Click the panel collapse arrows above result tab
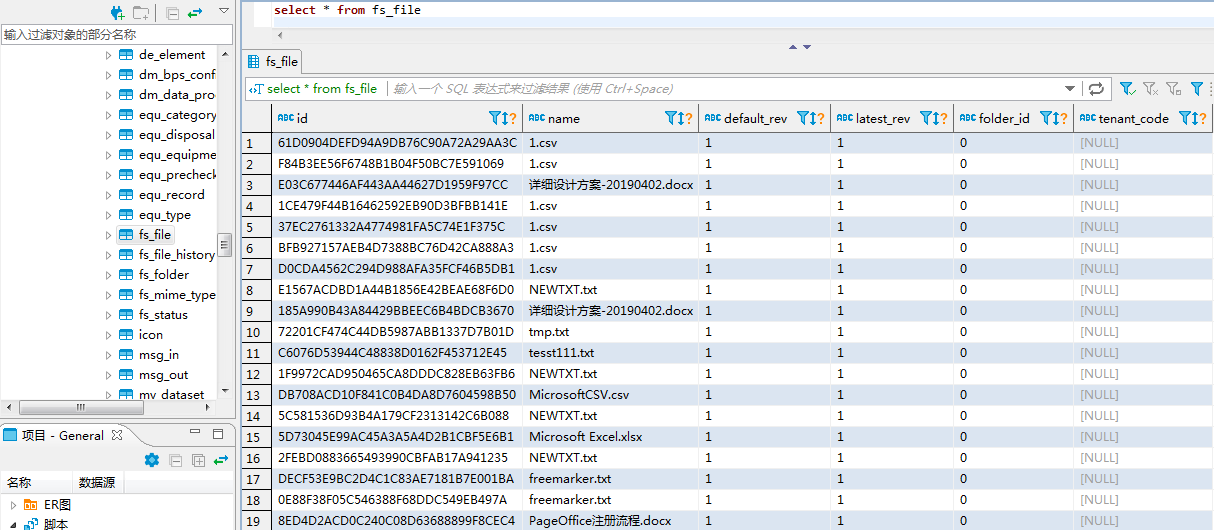1214x530 pixels. pos(800,47)
